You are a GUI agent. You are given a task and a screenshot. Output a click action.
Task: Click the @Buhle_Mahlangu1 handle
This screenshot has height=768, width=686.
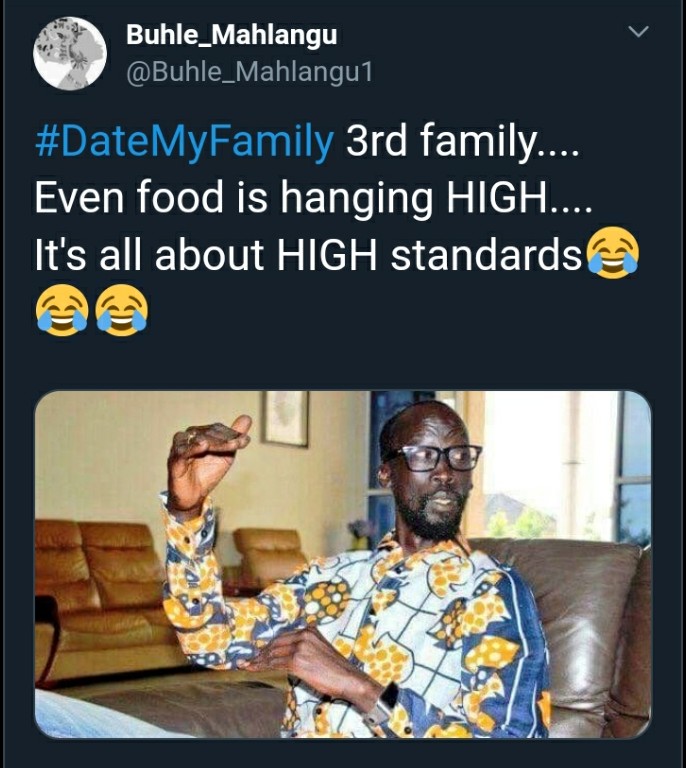point(249,72)
